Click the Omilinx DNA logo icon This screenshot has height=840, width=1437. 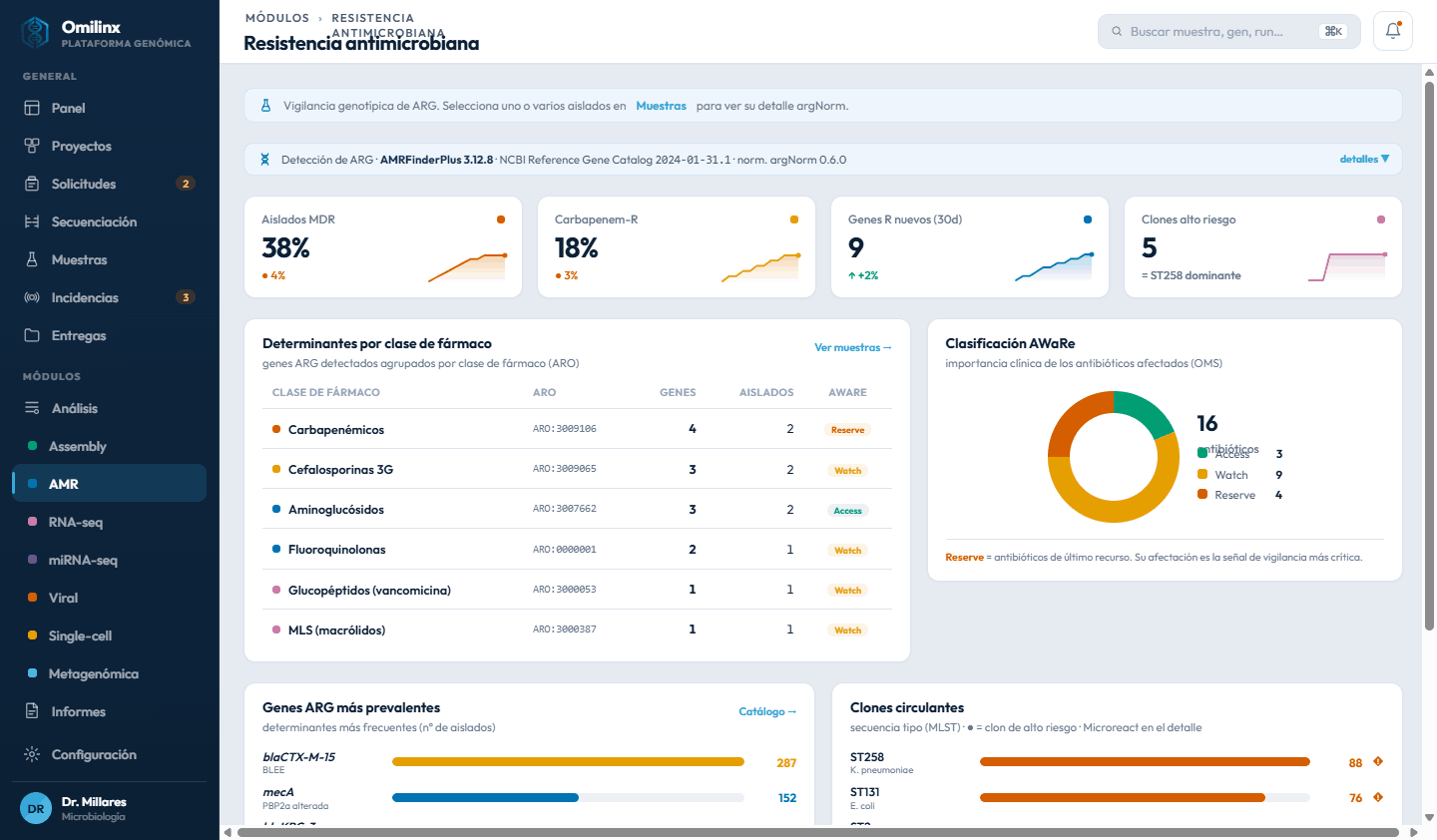tap(36, 33)
